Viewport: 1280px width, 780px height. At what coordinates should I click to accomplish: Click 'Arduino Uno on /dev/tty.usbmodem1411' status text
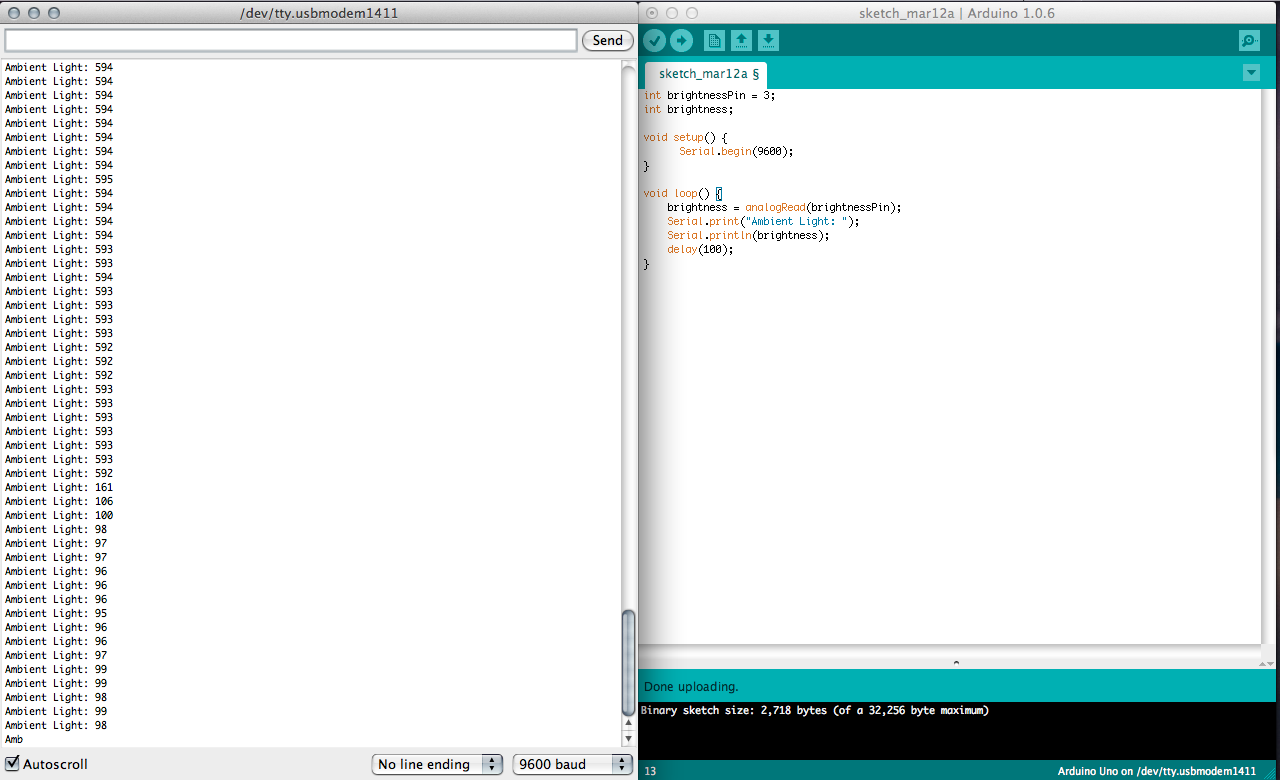[1156, 771]
